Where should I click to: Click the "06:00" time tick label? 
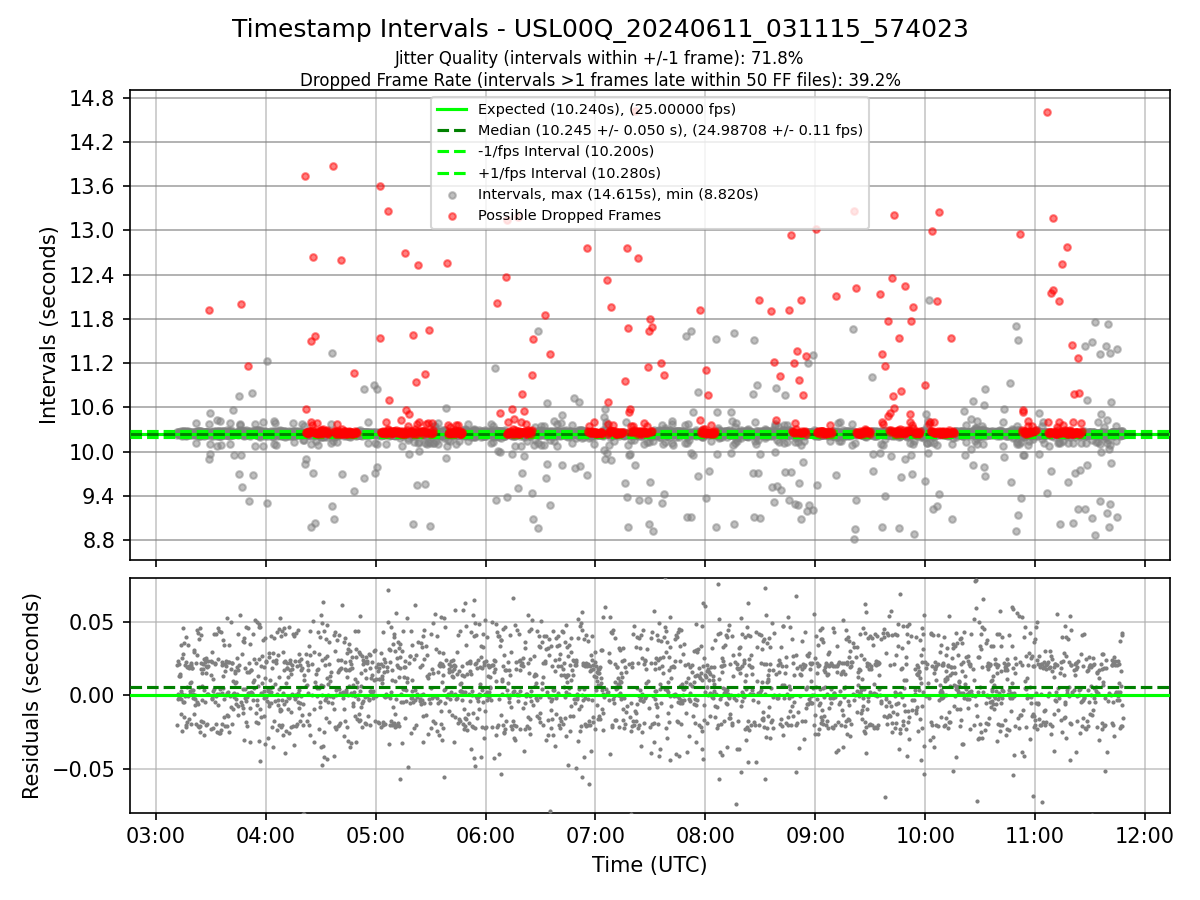(485, 834)
